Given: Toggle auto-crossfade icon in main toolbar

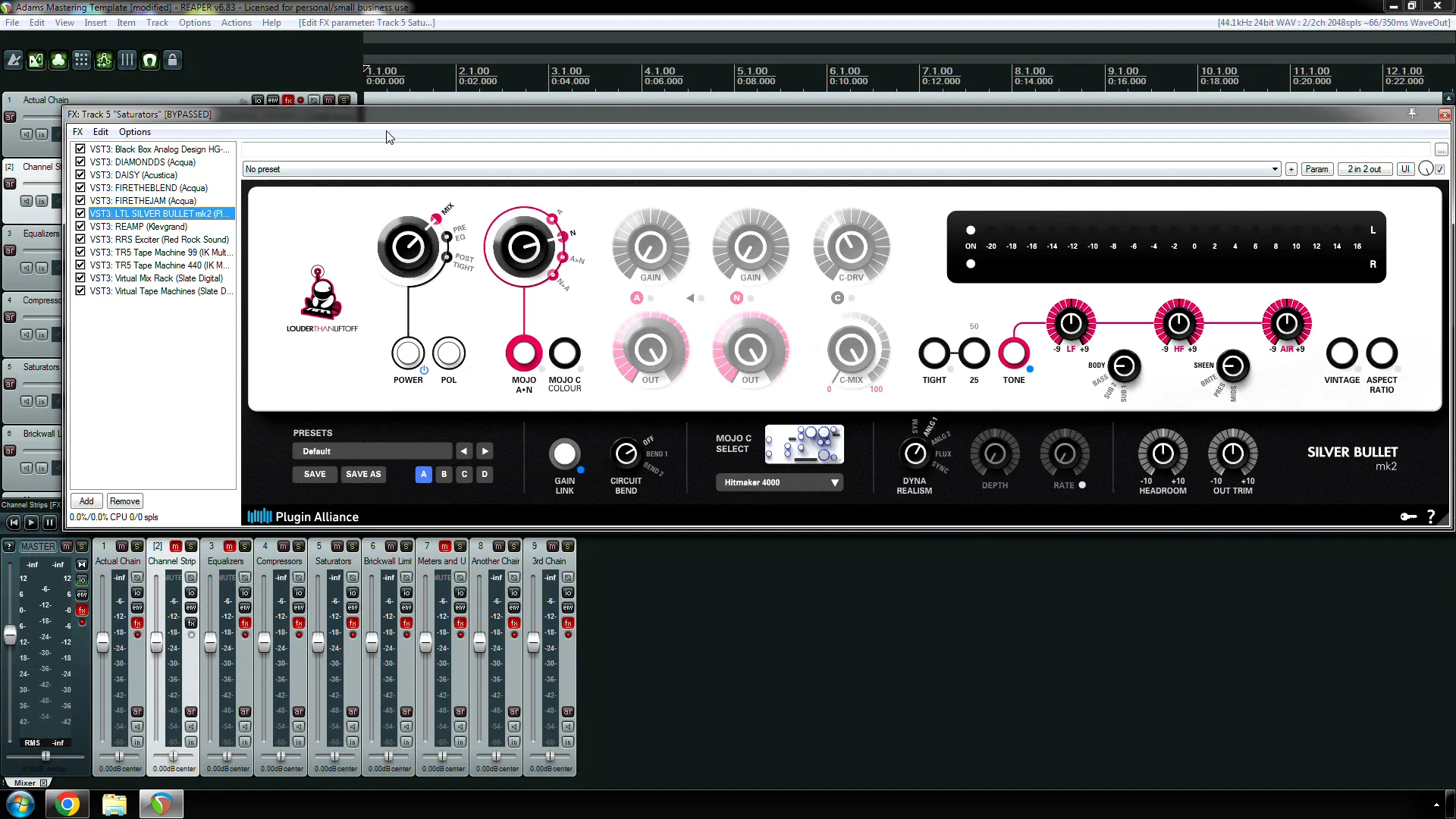Looking at the screenshot, I should click(x=36, y=60).
